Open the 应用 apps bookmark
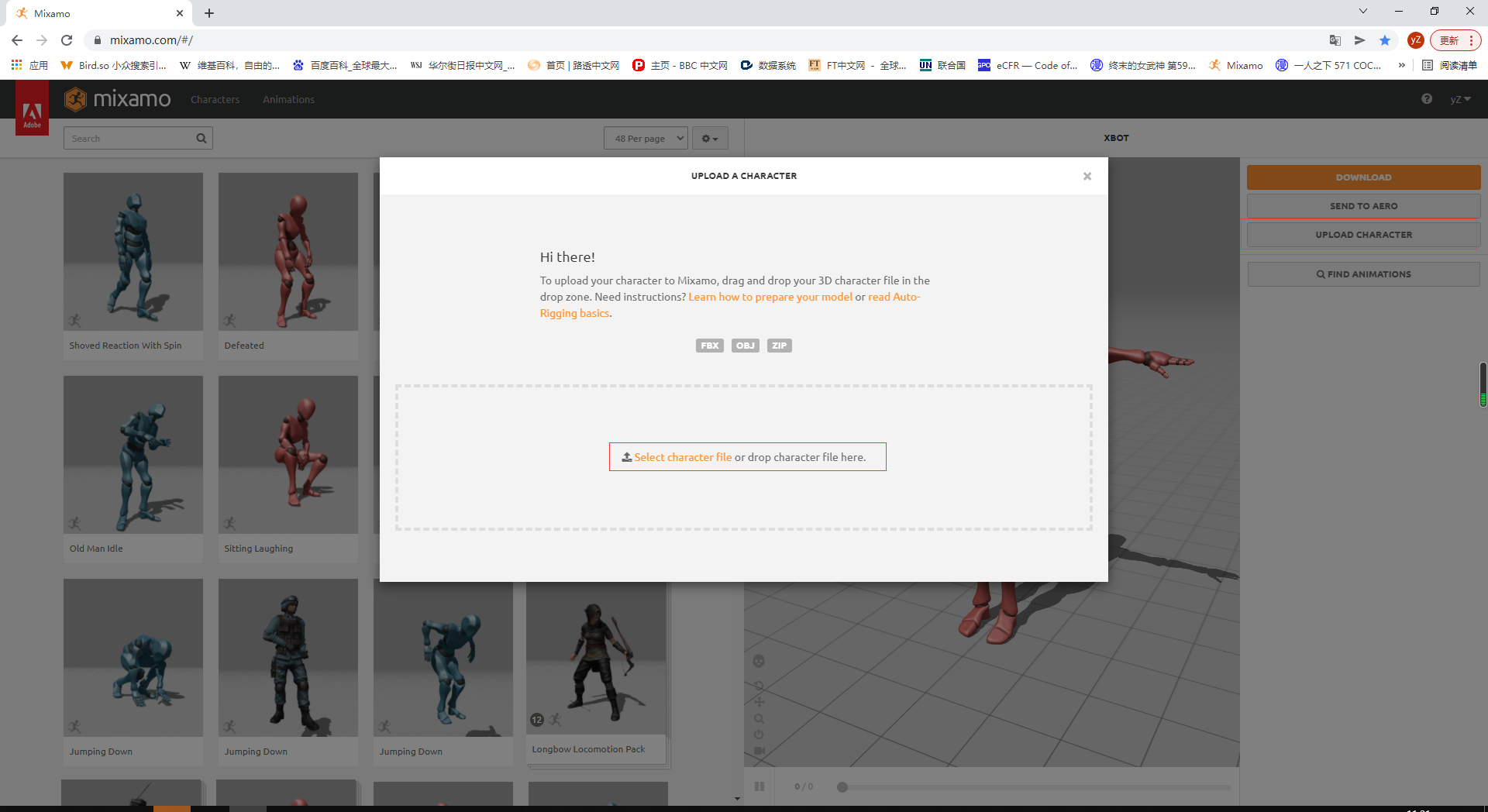Screen dimensions: 1488x812 point(29,66)
